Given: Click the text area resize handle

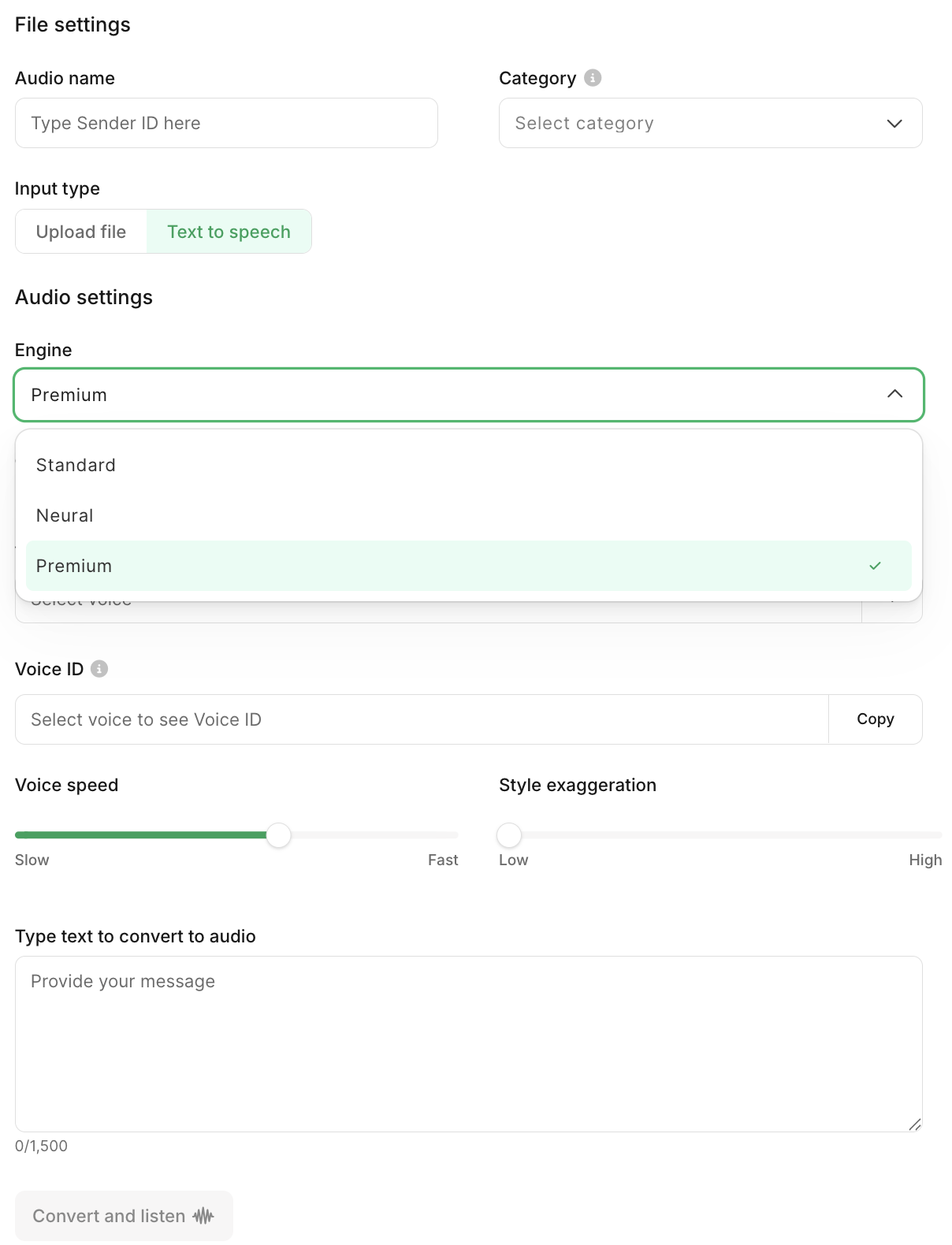Looking at the screenshot, I should (x=914, y=1124).
